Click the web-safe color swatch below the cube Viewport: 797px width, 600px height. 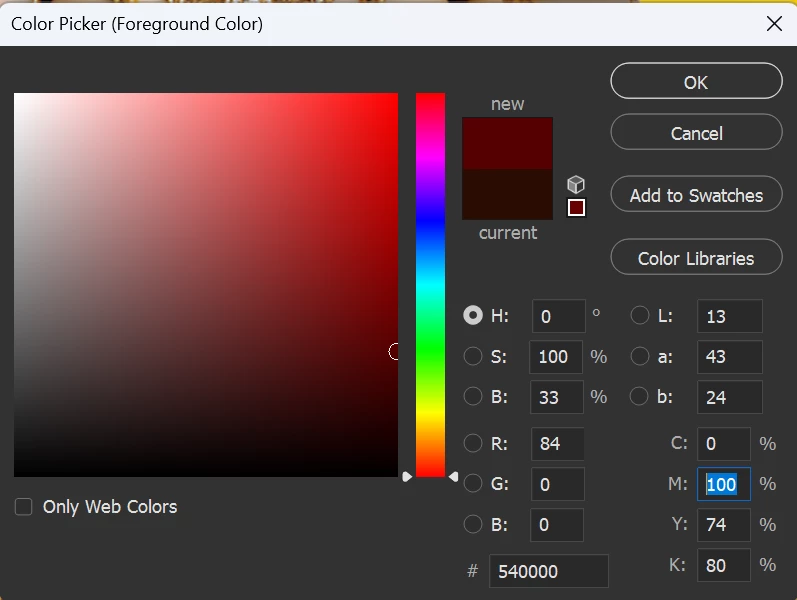coord(576,207)
